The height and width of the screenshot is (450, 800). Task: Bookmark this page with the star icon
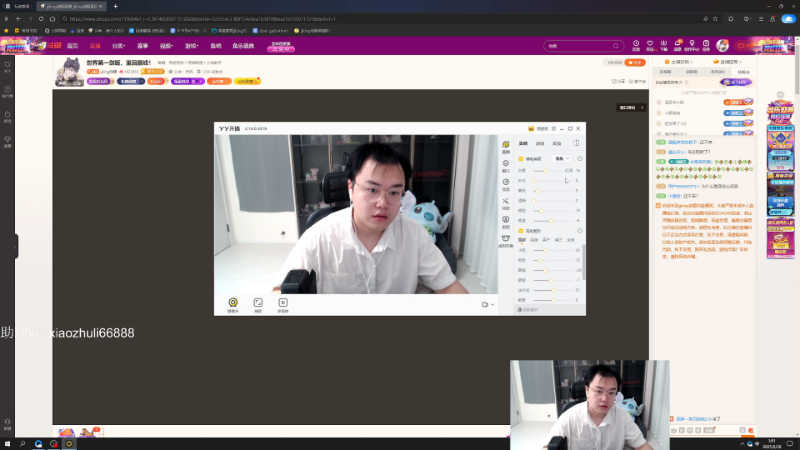pyautogui.click(x=715, y=19)
